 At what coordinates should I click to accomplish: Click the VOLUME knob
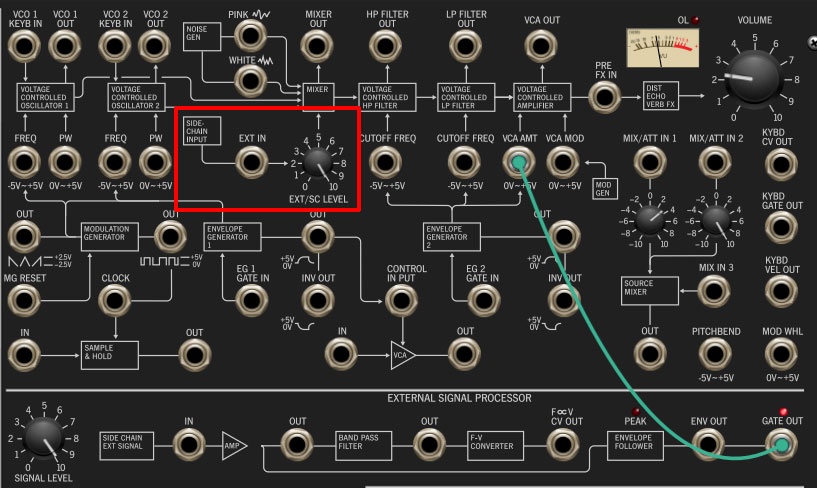(x=753, y=77)
